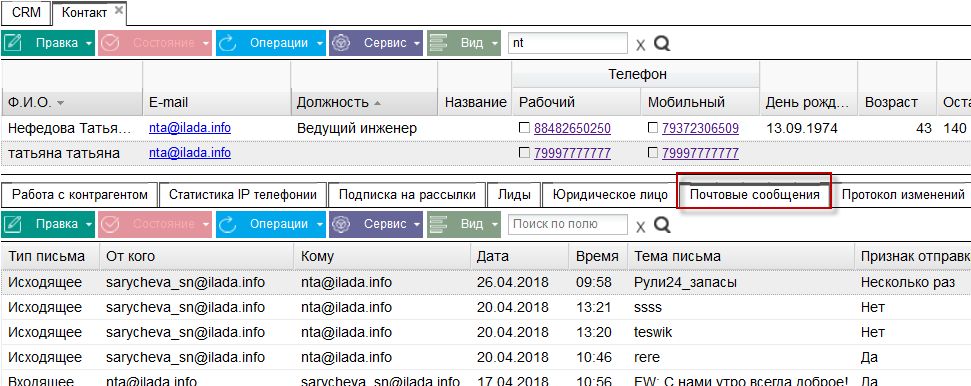Tick the work phone checkbox for татьяна татьяна
This screenshot has width=971, height=386.
pyautogui.click(x=524, y=152)
